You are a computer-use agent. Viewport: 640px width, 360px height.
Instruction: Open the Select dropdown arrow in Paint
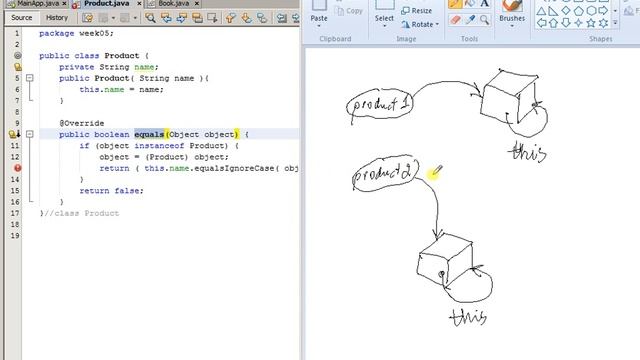384,25
